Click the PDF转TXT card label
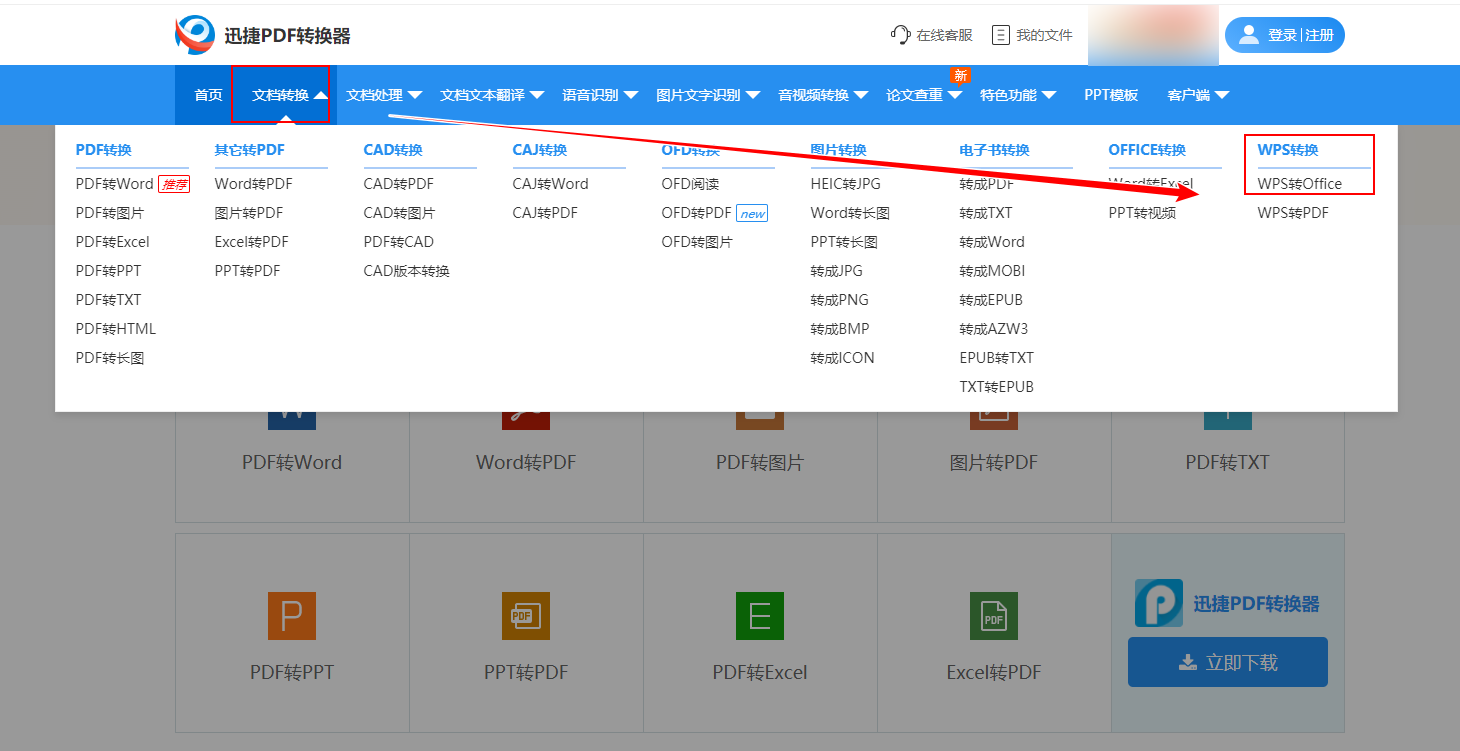Screen dimensions: 1460x751 1228,462
